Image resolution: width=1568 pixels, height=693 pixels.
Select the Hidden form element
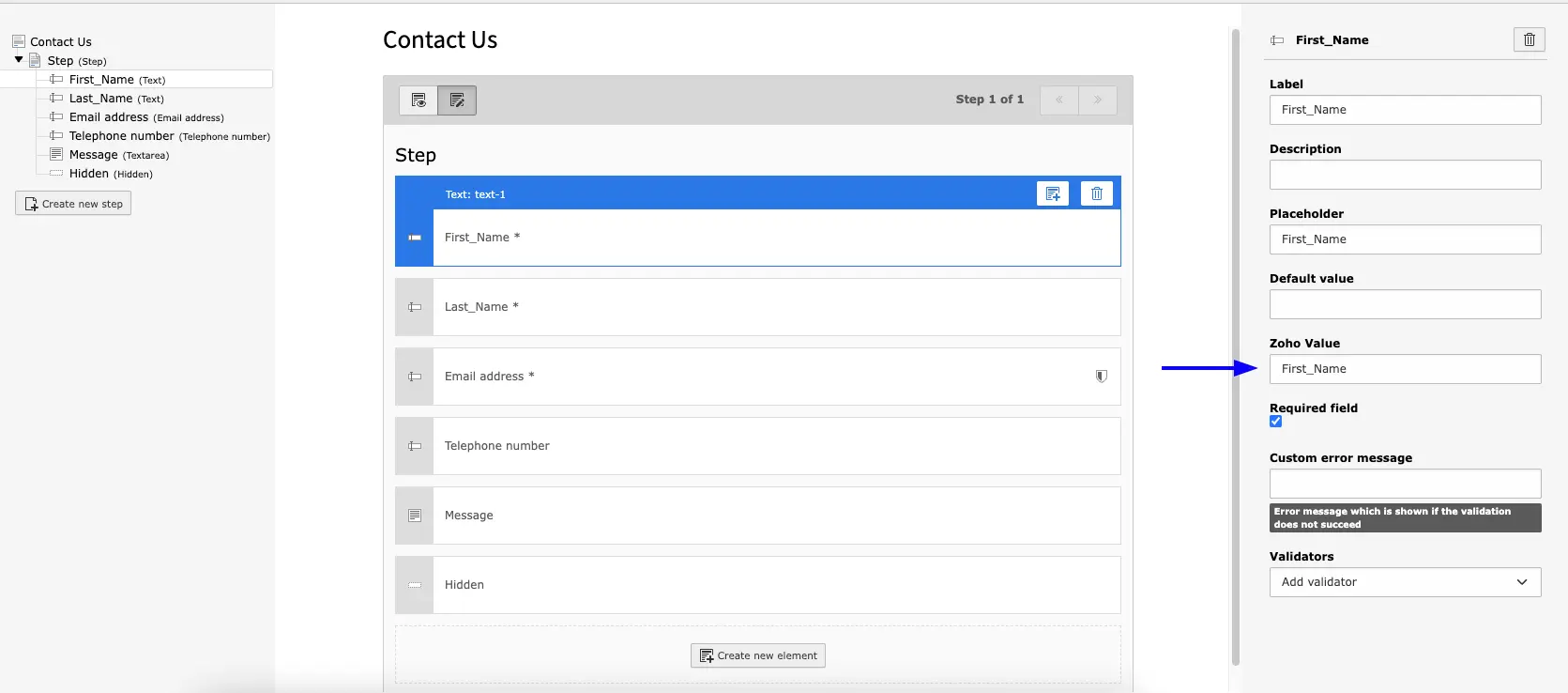coord(757,585)
